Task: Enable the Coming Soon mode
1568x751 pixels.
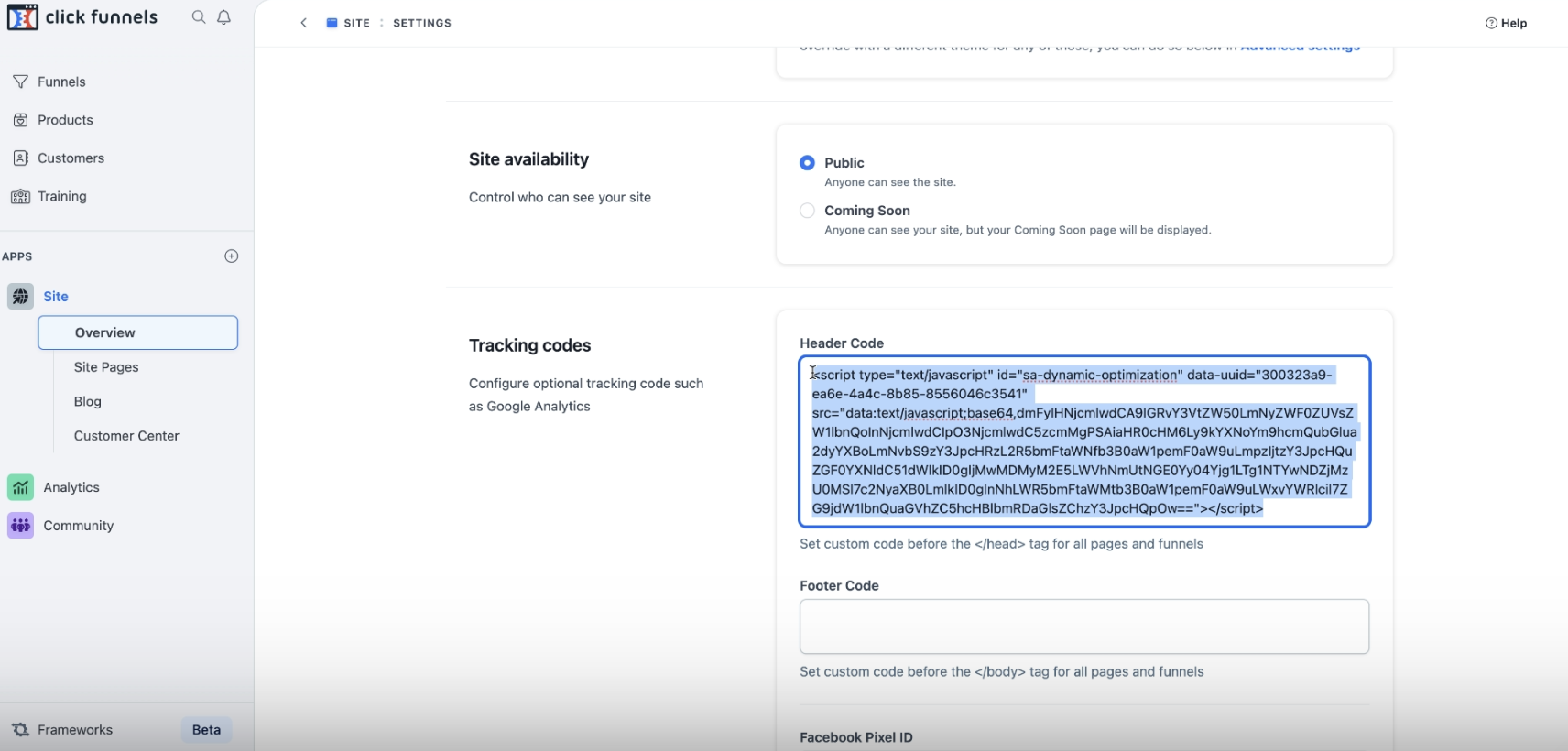Action: [x=807, y=210]
